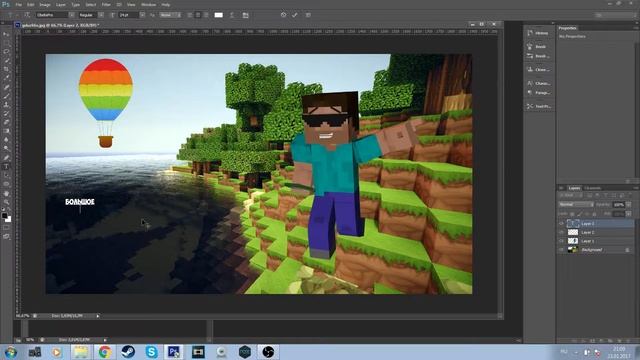Open the Normal blend mode dropdown
Image resolution: width=640 pixels, height=360 pixels.
click(576, 204)
